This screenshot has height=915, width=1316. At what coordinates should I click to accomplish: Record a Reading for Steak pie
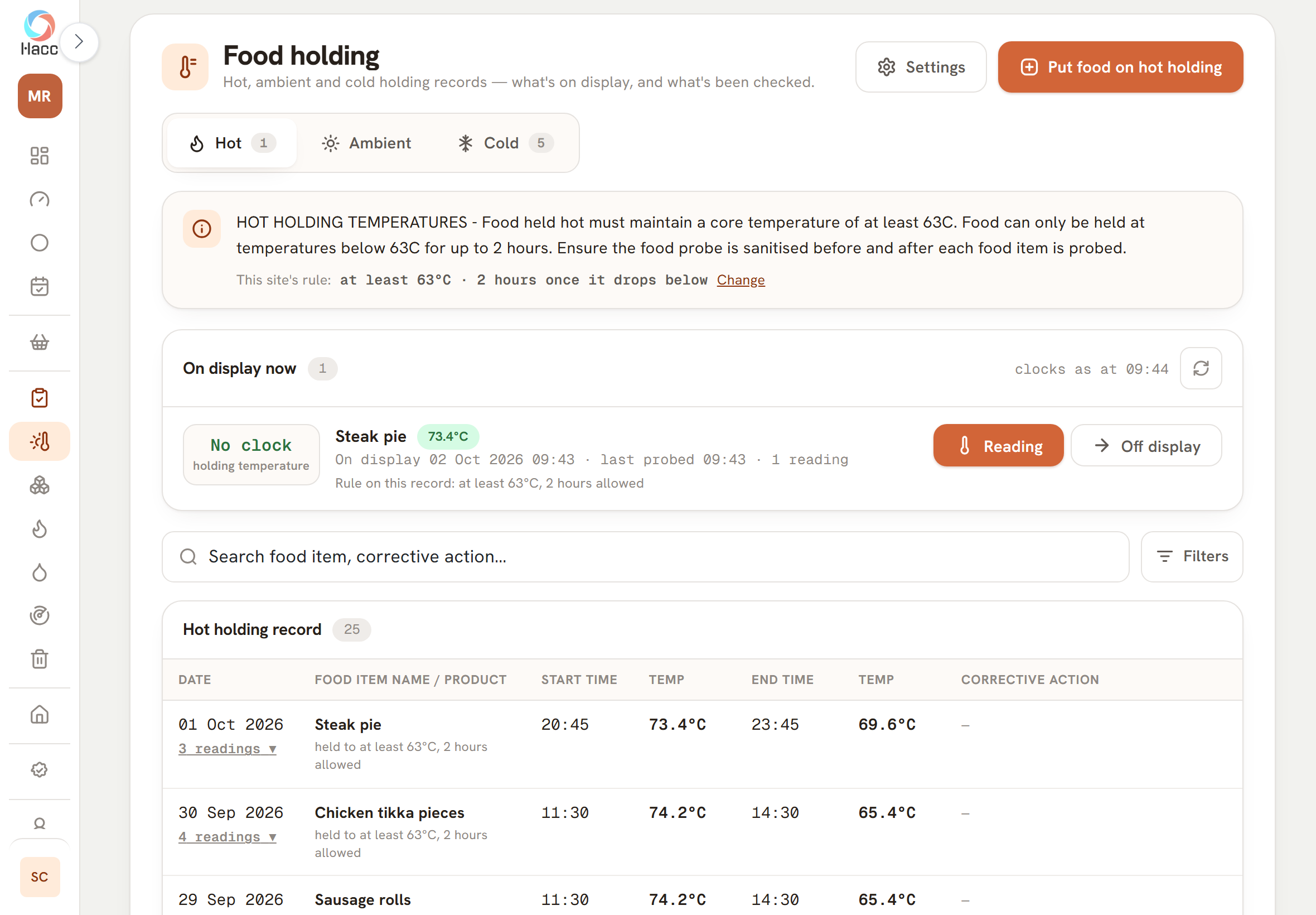998,445
